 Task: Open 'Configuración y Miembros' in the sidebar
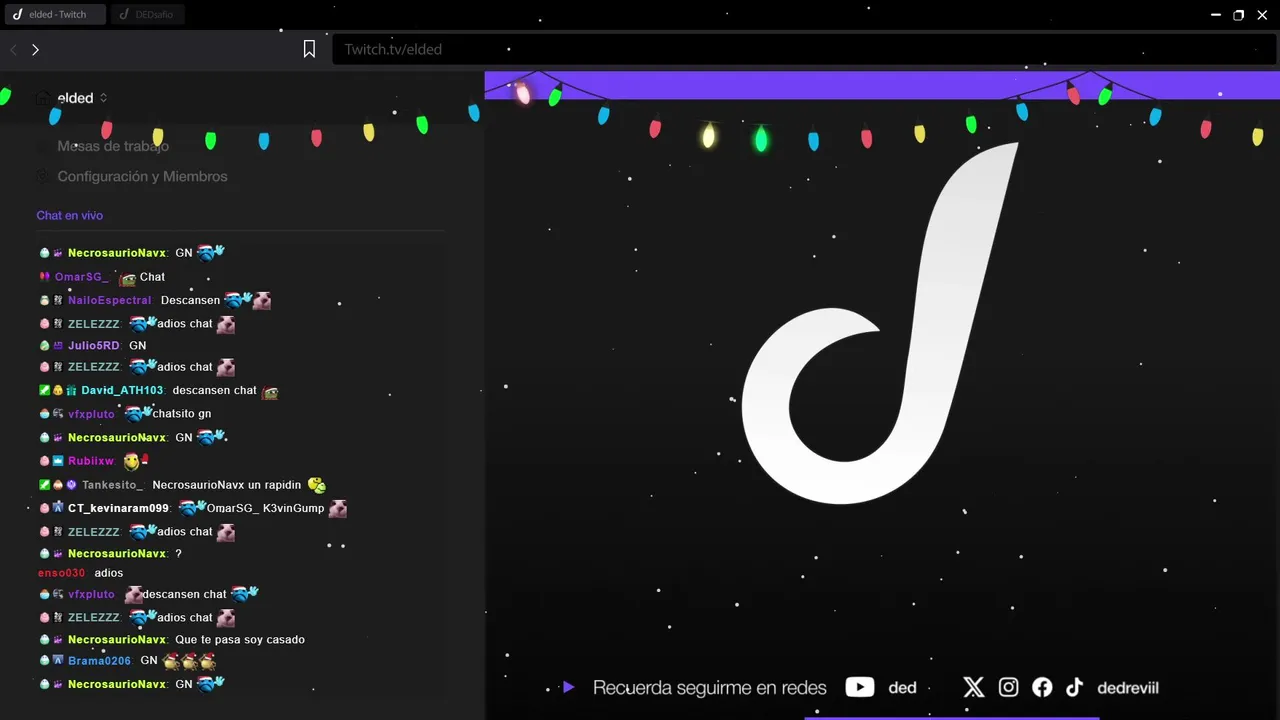coord(142,176)
